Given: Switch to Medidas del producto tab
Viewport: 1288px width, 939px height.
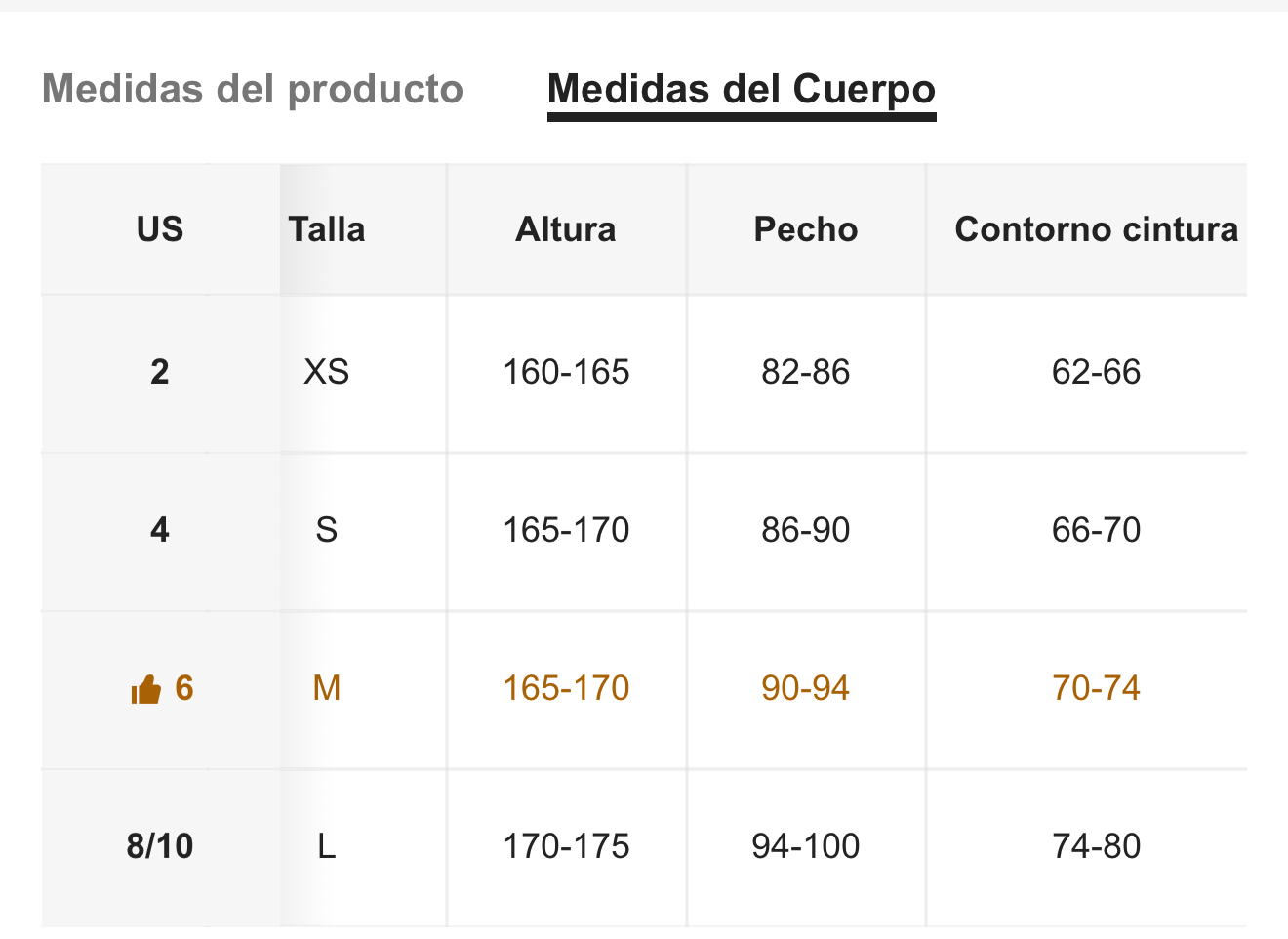Looking at the screenshot, I should tap(253, 89).
